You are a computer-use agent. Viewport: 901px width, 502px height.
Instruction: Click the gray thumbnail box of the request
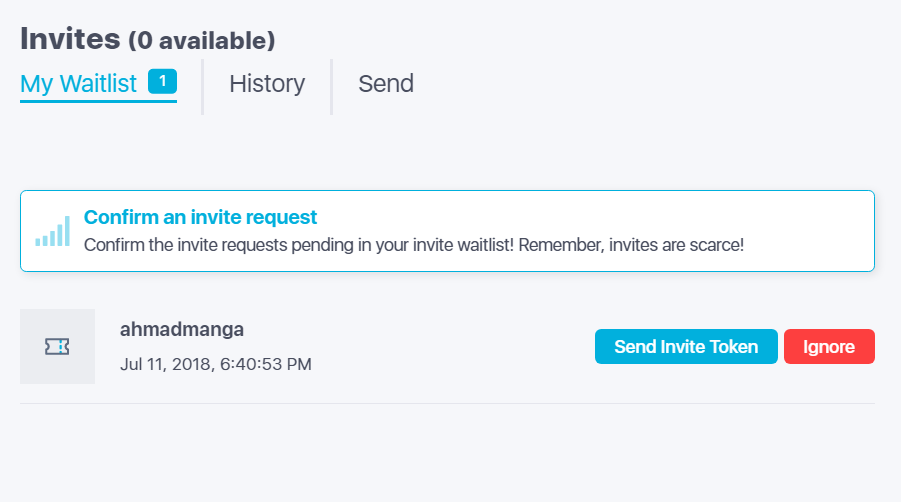[57, 346]
